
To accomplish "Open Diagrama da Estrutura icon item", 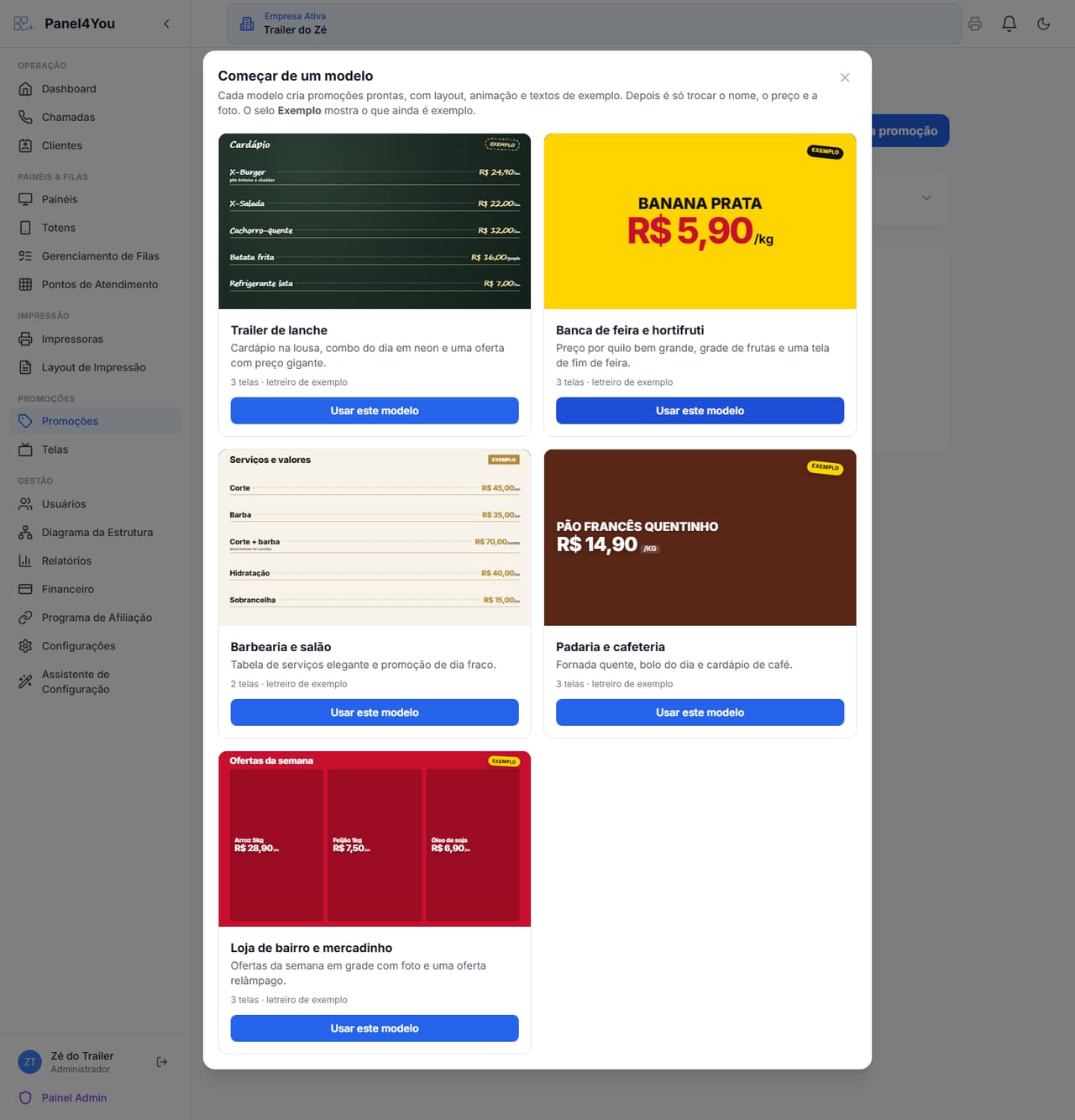I will click(x=95, y=533).
